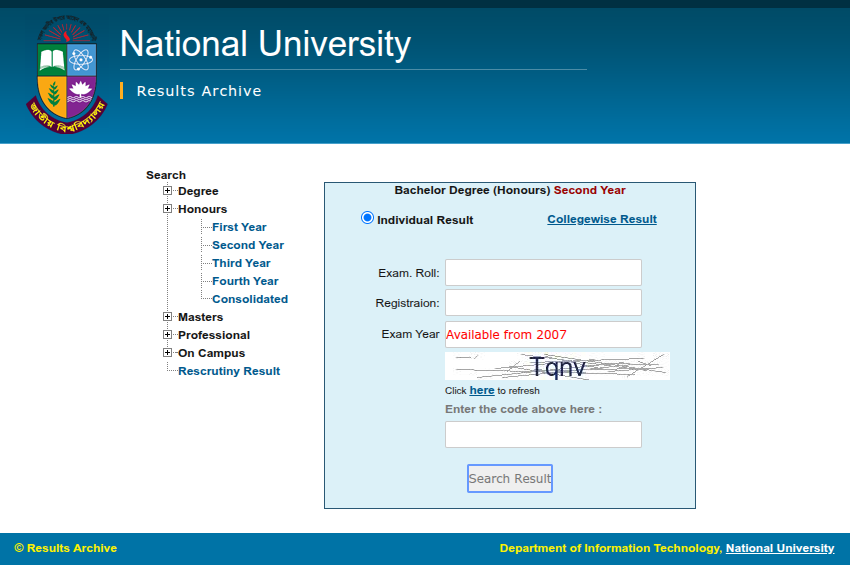
Task: Click the Search Result button
Action: coord(510,478)
